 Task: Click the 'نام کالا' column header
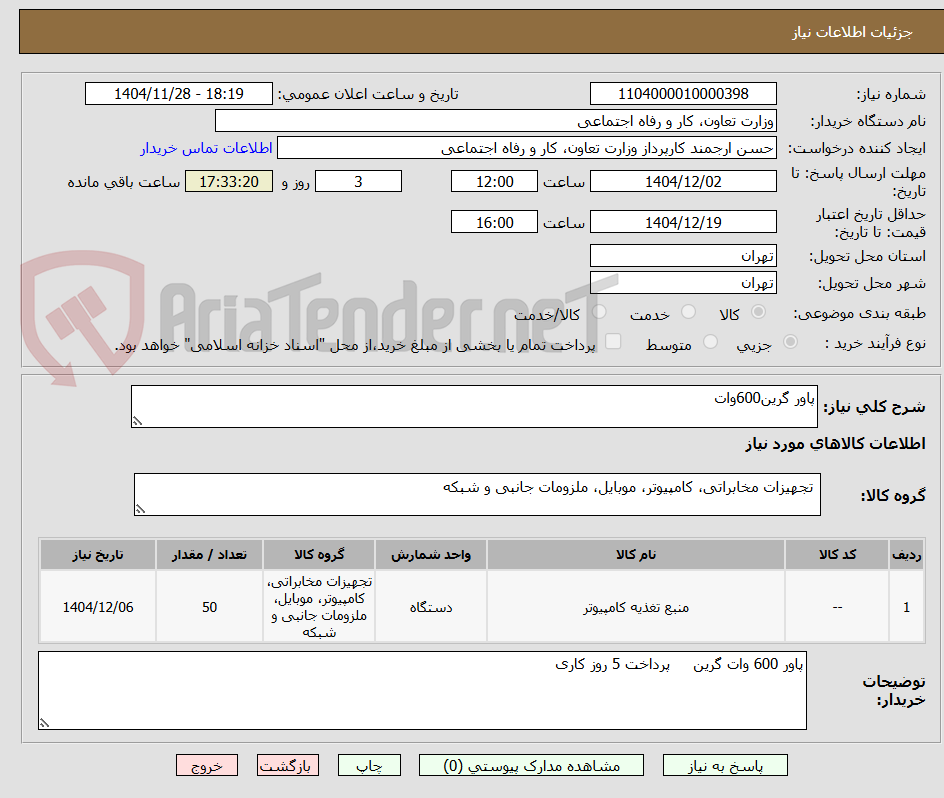click(x=636, y=555)
